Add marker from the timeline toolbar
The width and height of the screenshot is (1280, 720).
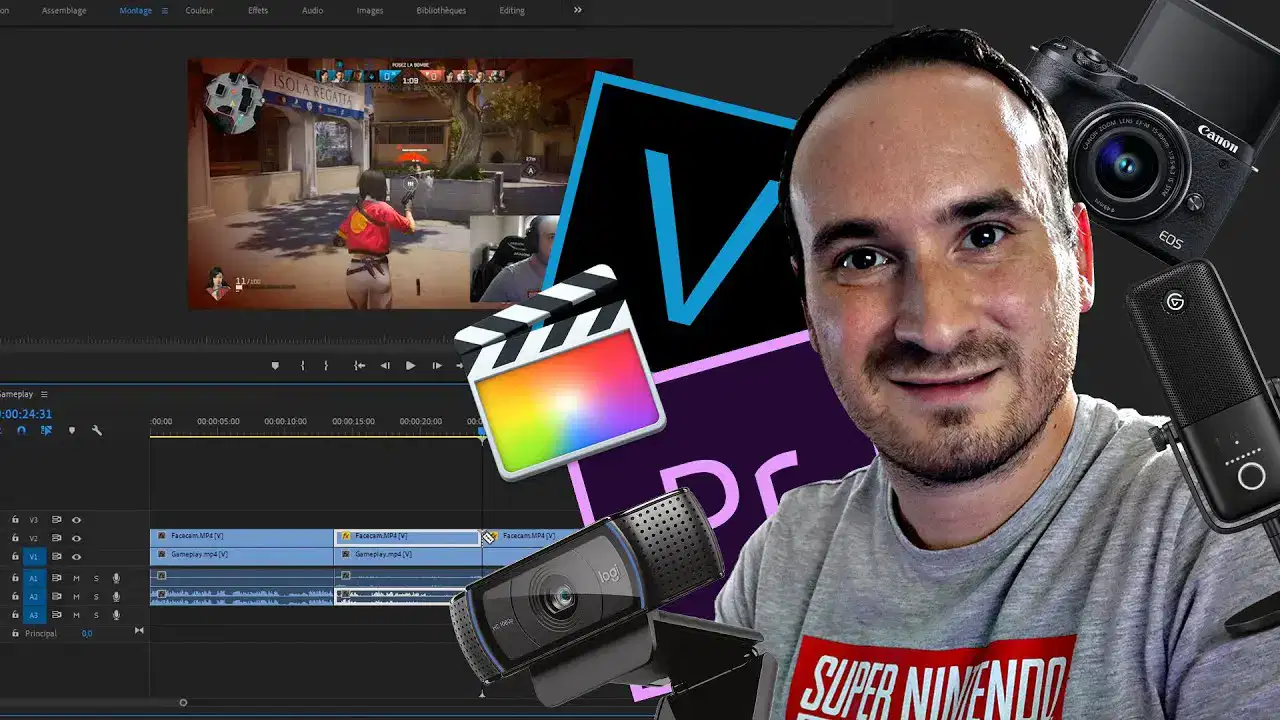point(71,430)
